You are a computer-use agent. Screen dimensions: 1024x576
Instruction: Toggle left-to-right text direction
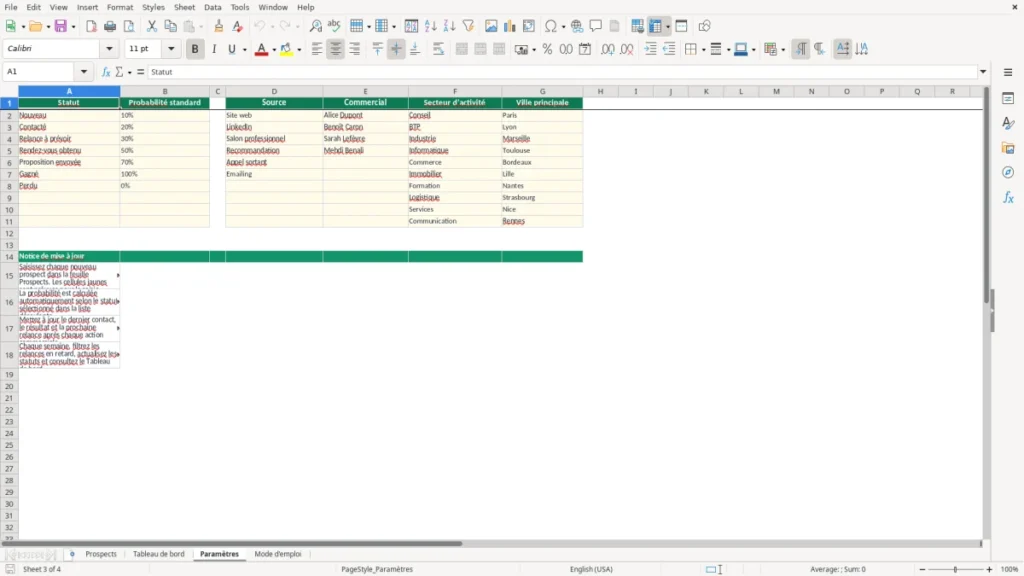801,49
